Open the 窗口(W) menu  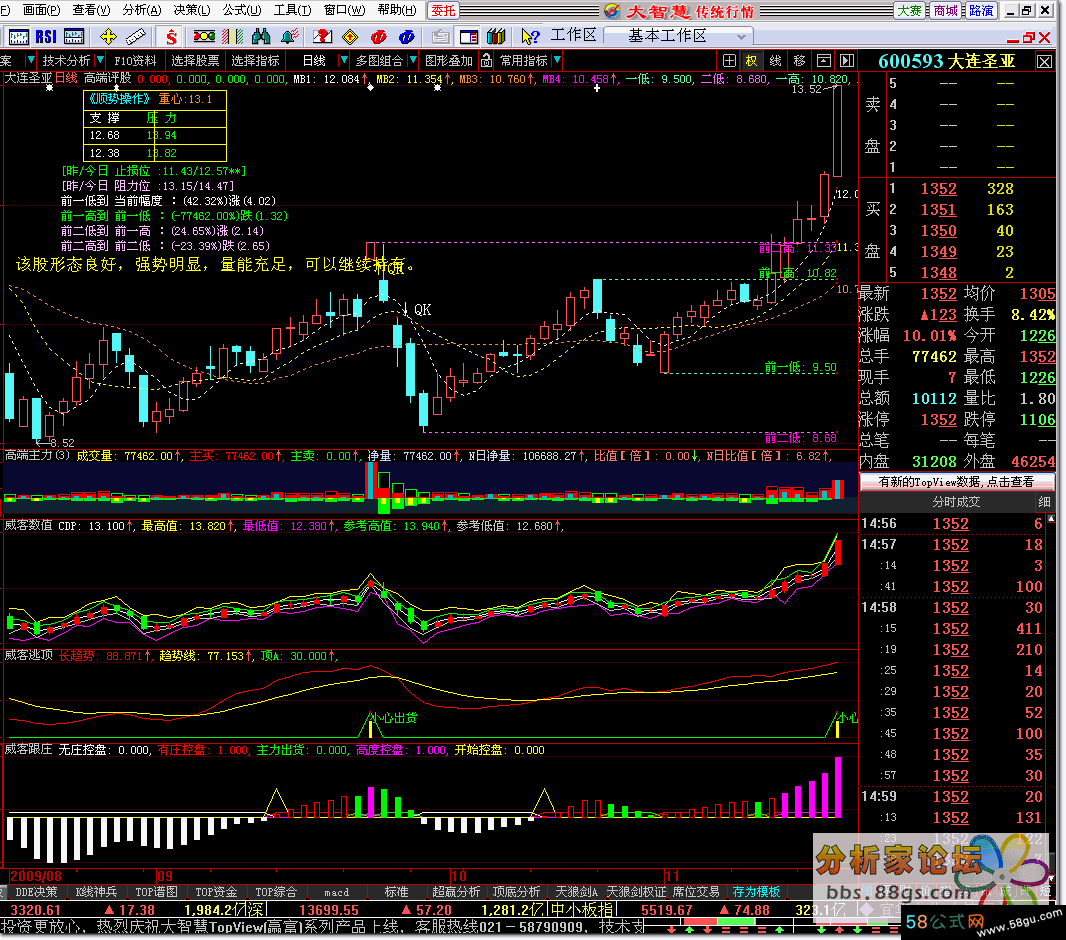(344, 10)
